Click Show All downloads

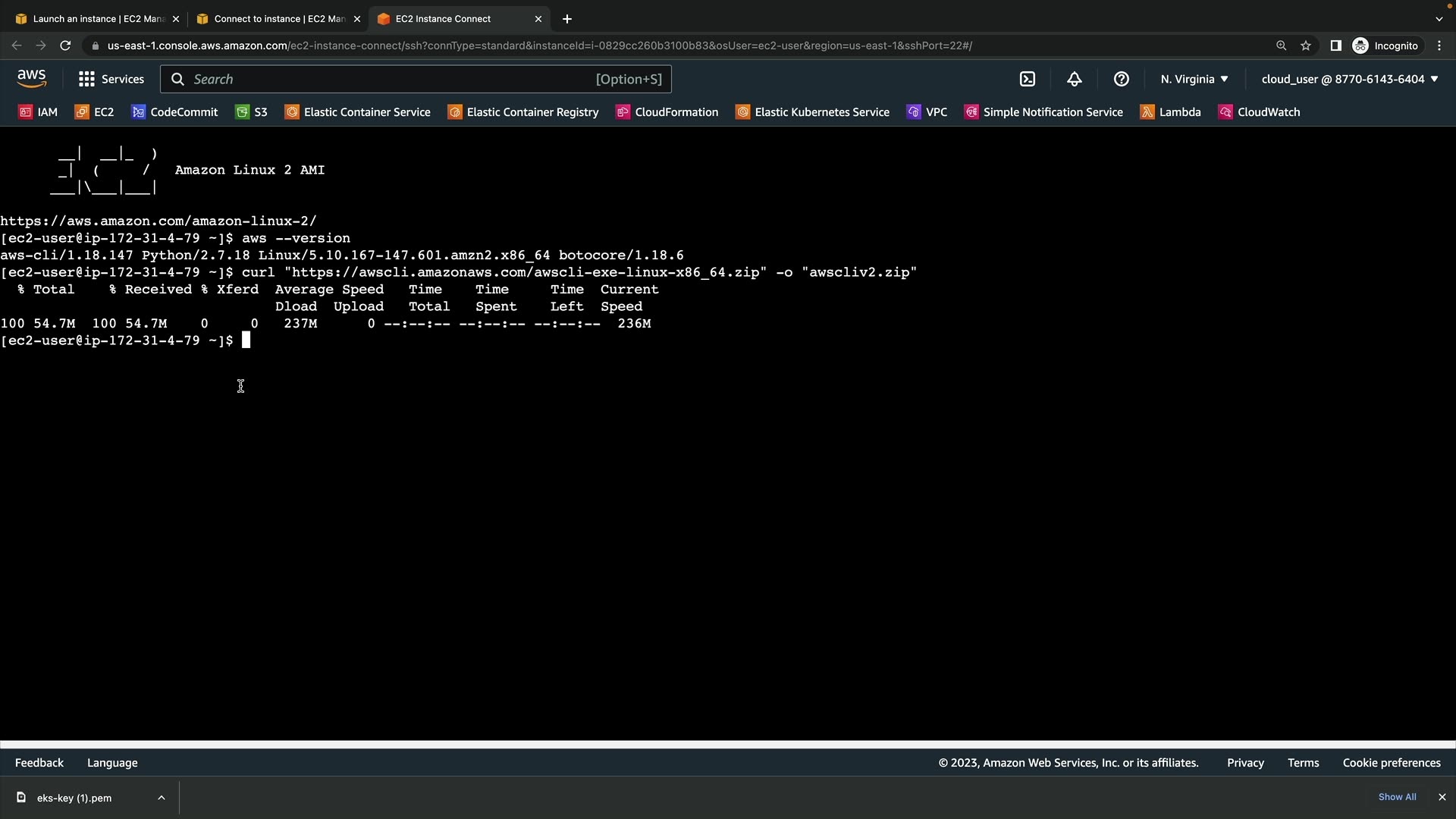pyautogui.click(x=1397, y=797)
